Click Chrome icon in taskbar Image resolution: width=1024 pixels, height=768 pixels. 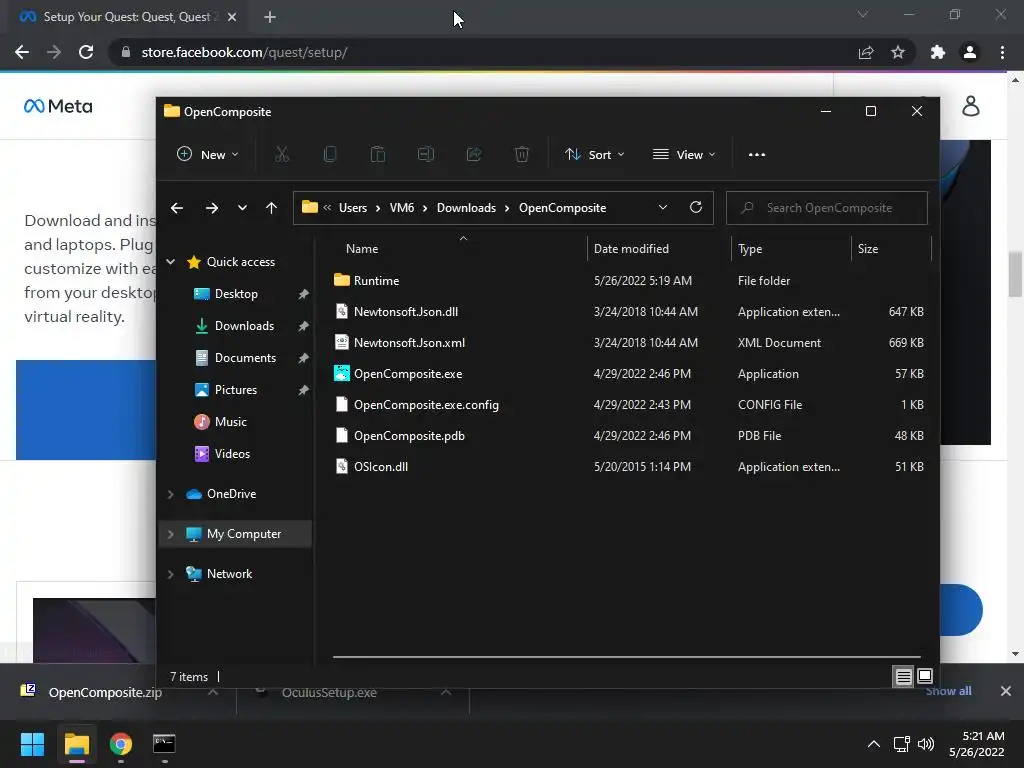pos(121,744)
